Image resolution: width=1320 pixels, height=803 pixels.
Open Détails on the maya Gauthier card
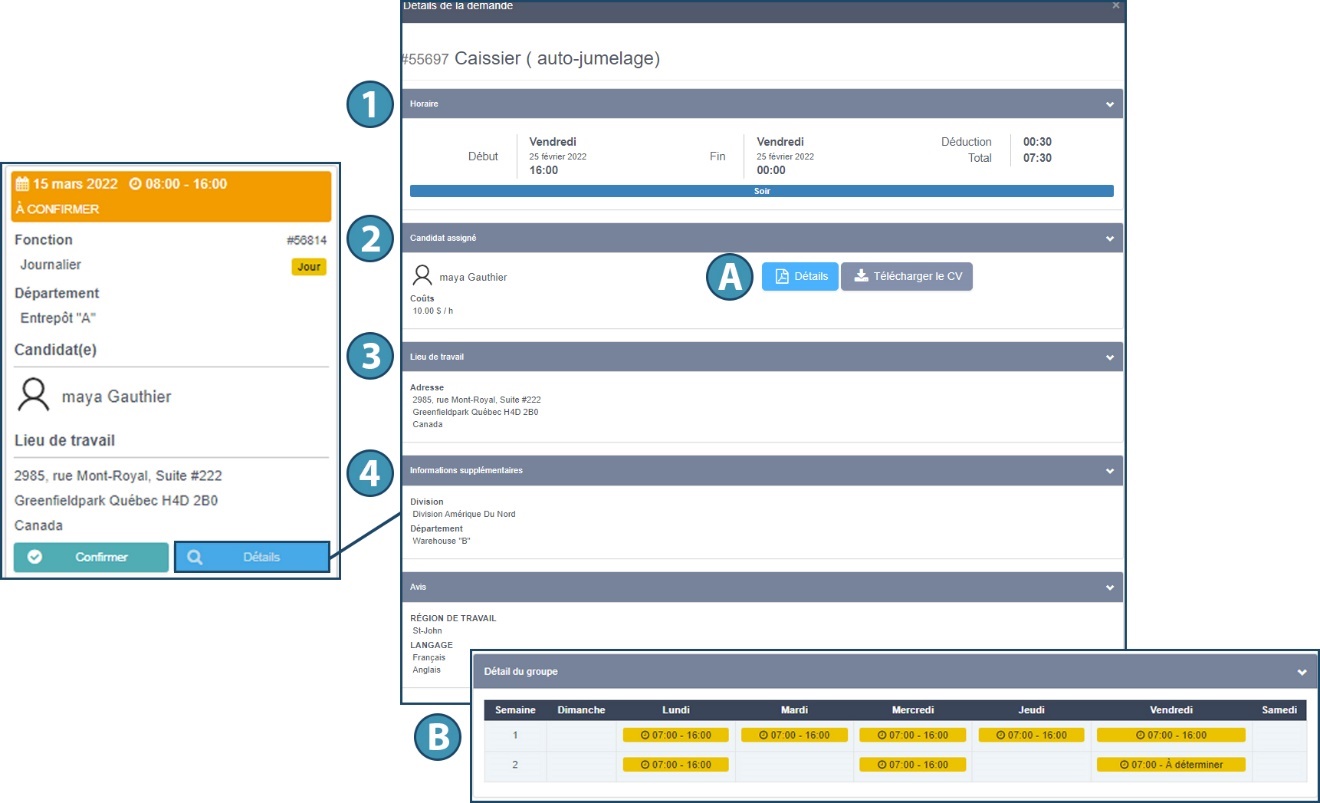[252, 557]
